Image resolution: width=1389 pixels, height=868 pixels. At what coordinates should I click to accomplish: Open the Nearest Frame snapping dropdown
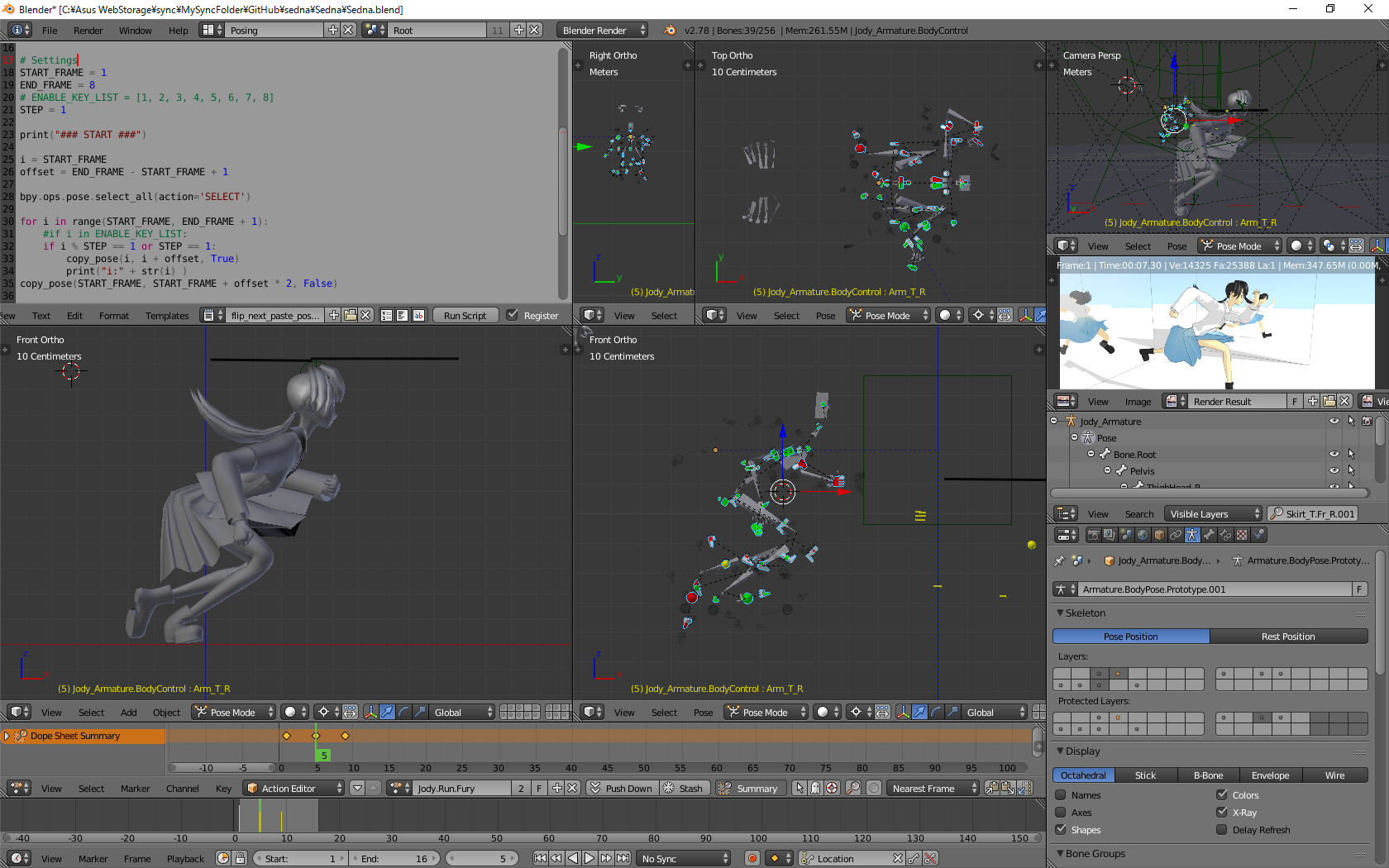coord(933,788)
